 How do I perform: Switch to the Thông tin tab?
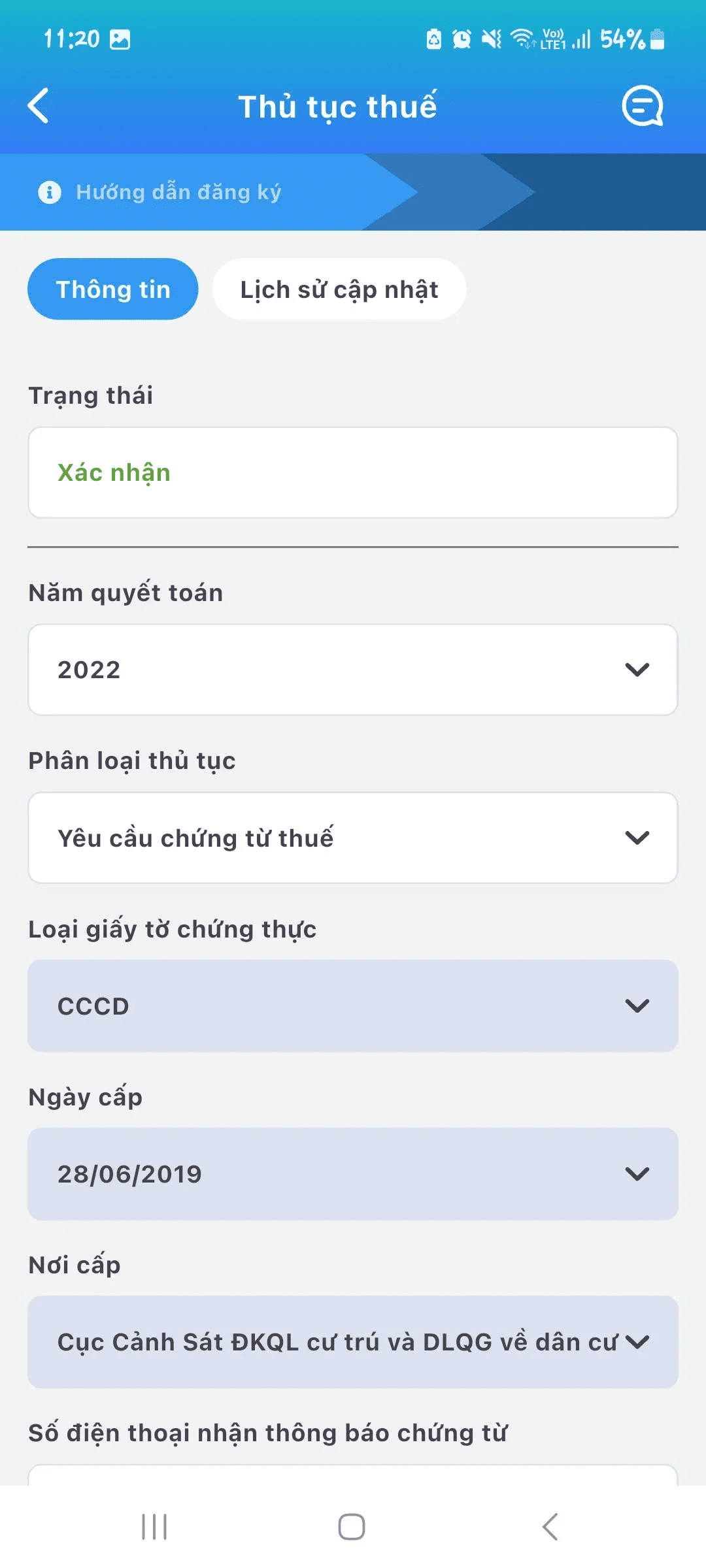pyautogui.click(x=113, y=289)
